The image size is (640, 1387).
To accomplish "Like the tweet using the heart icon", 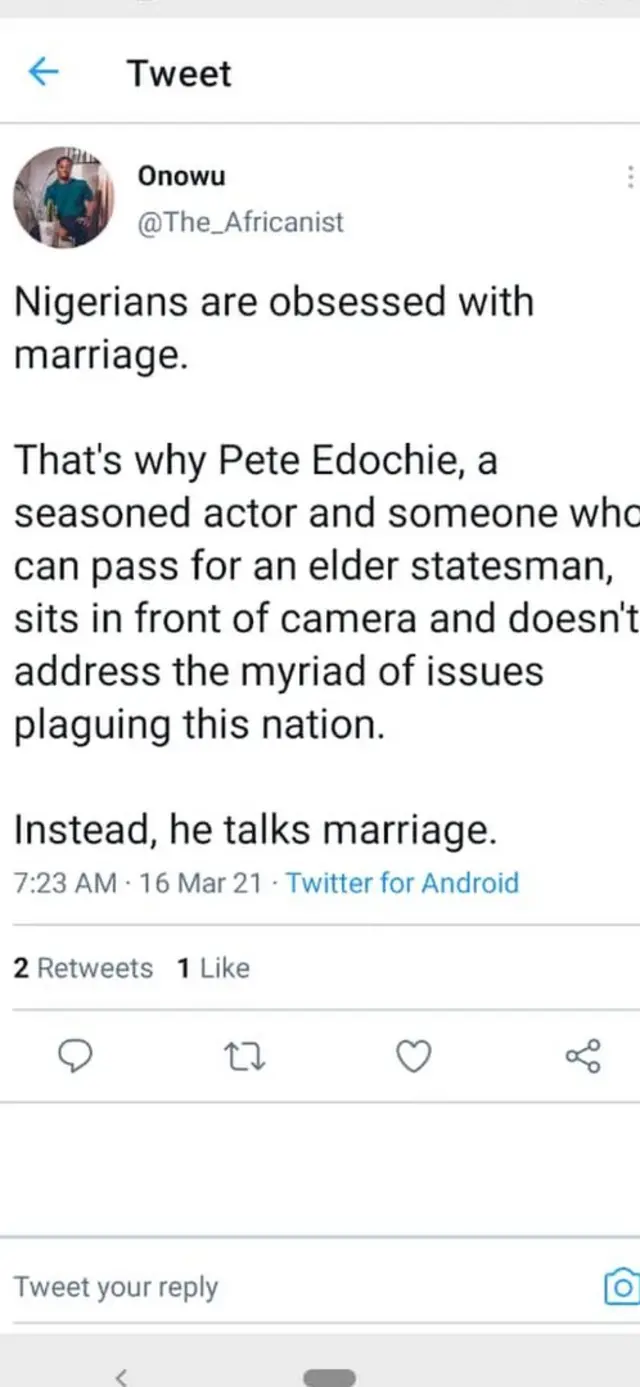I will (x=413, y=1056).
